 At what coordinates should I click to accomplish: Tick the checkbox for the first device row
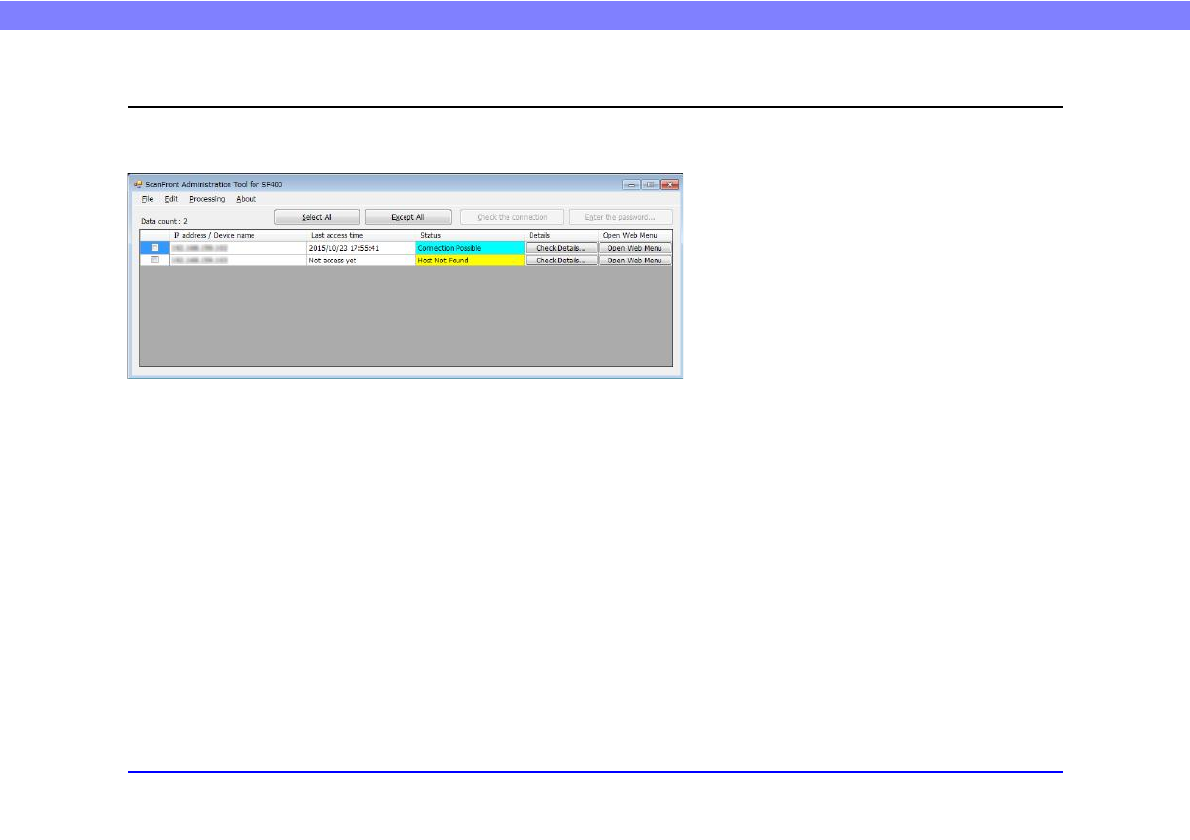(155, 247)
